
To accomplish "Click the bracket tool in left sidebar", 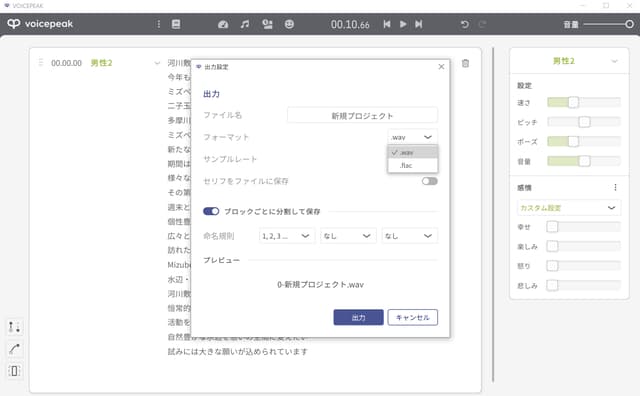I will [14, 371].
